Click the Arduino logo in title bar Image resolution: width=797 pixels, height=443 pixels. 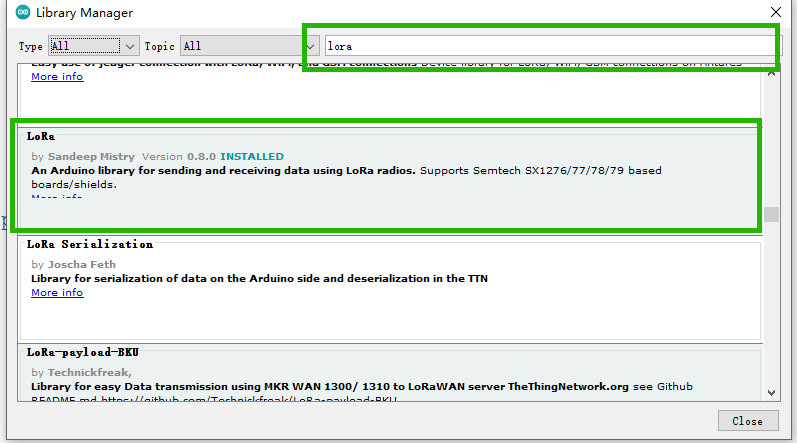click(22, 13)
